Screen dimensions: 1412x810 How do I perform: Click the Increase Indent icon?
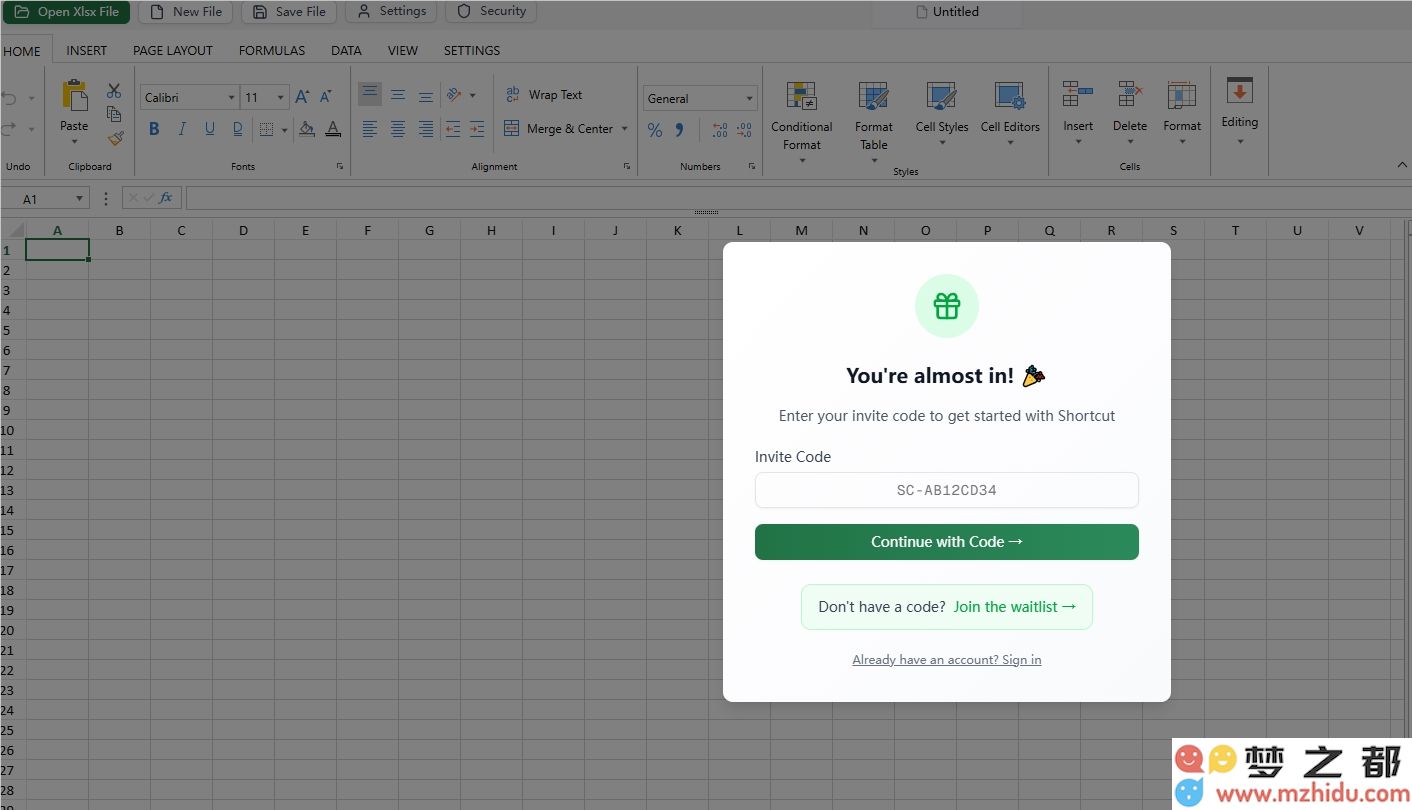pos(477,129)
